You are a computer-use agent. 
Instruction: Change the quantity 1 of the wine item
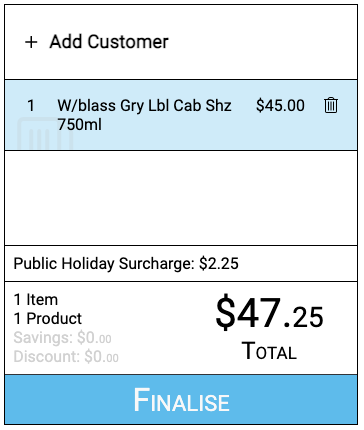click(x=31, y=106)
